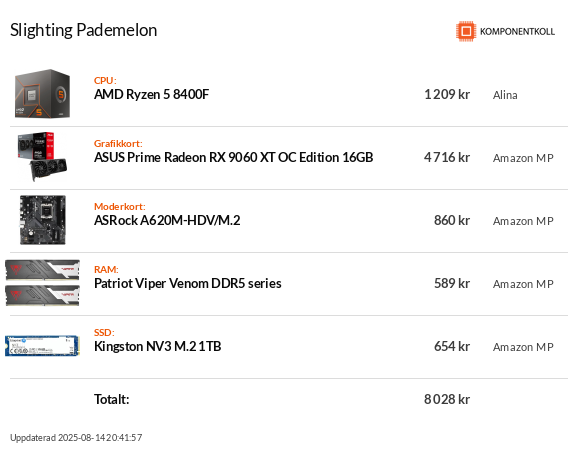Open the Patriot Viper RAM sticks image
Screen dimensions: 577x451
tap(42, 283)
